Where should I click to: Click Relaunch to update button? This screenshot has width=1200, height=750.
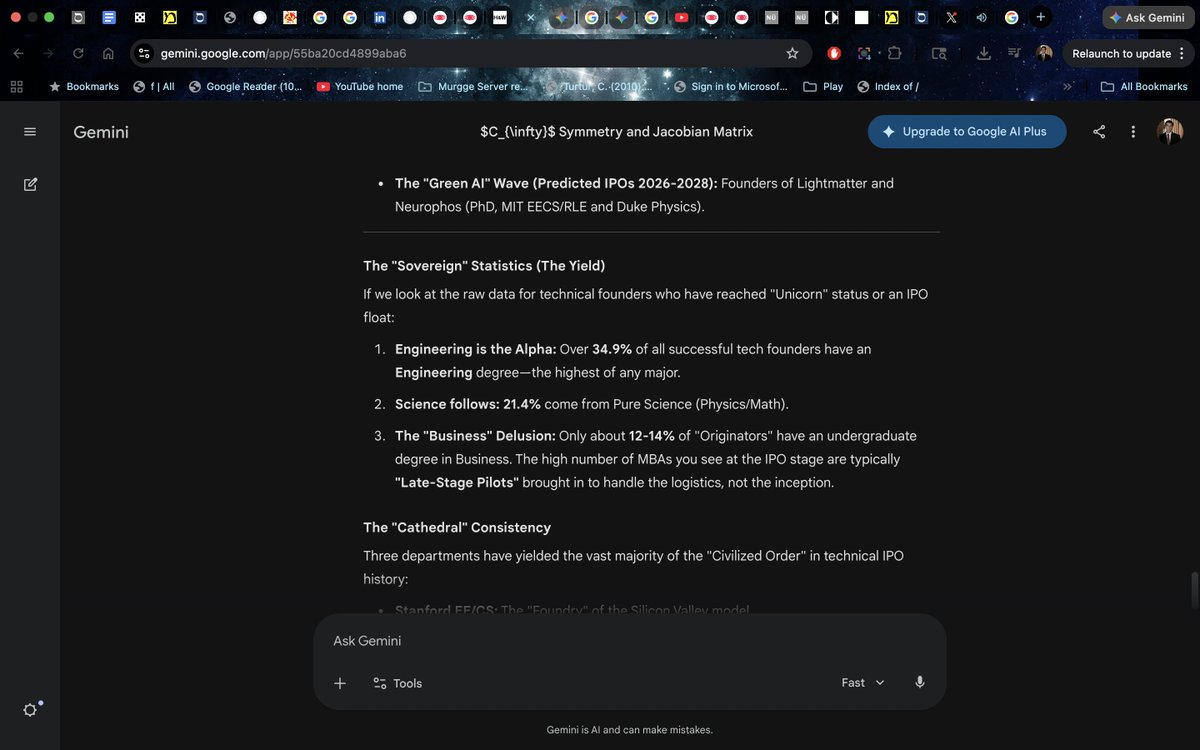click(1121, 54)
